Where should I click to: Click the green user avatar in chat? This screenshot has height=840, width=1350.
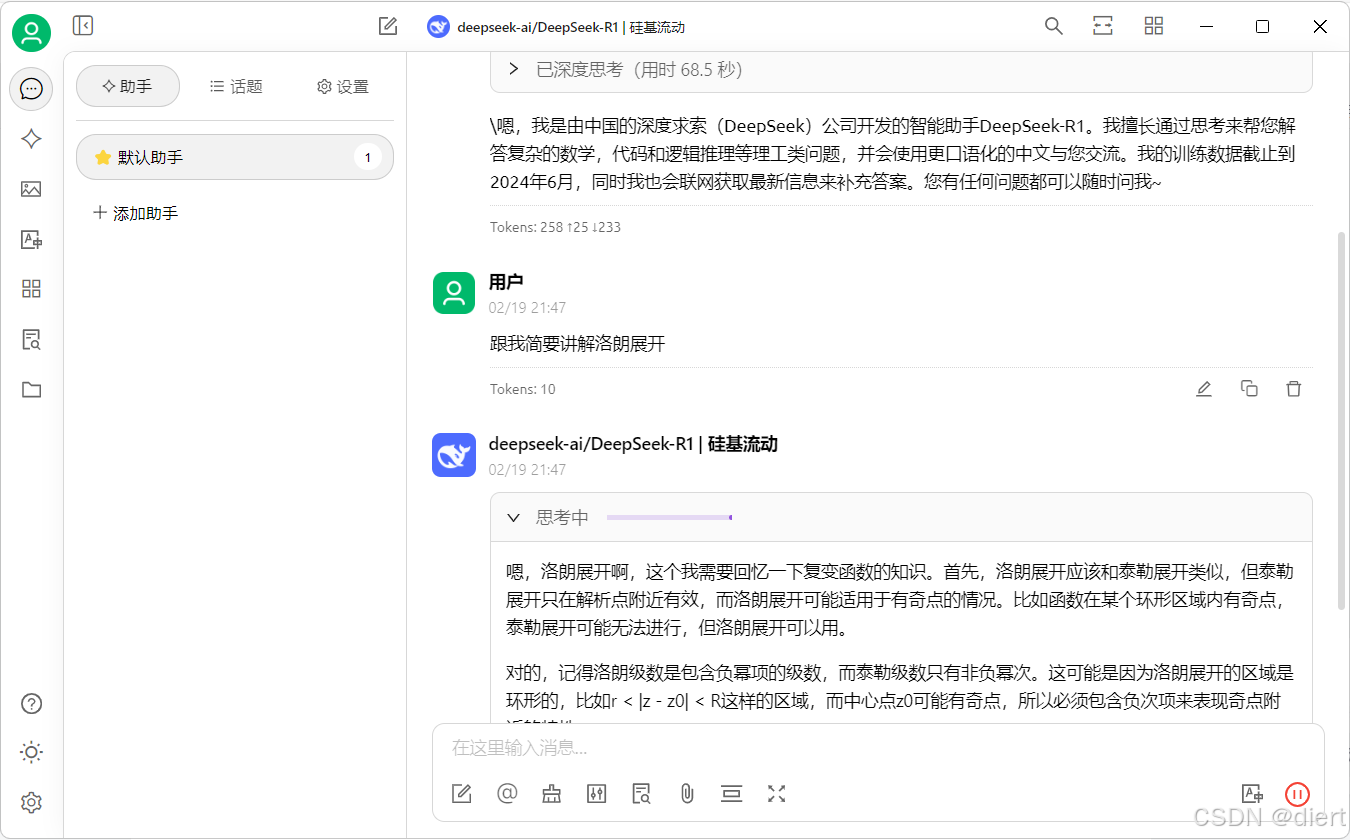(x=454, y=293)
